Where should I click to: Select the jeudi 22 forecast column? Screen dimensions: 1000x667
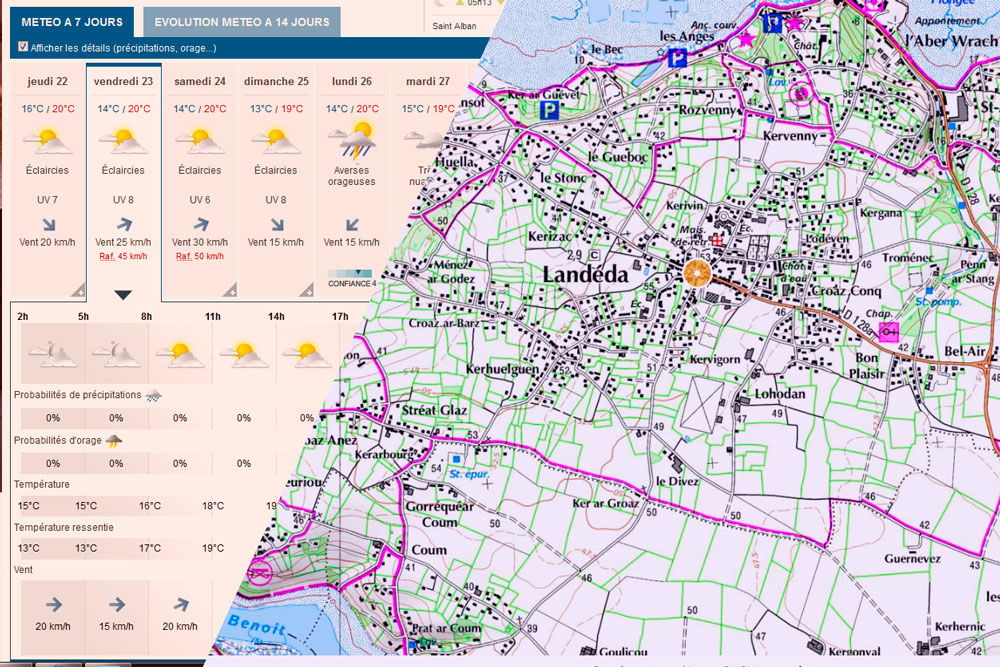click(x=48, y=180)
